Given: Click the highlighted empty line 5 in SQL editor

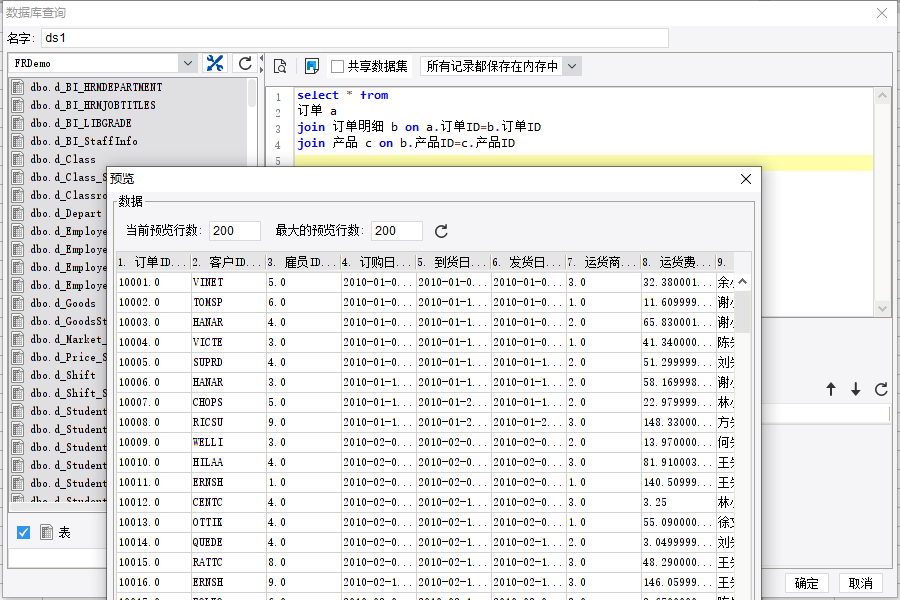Looking at the screenshot, I should 584,162.
